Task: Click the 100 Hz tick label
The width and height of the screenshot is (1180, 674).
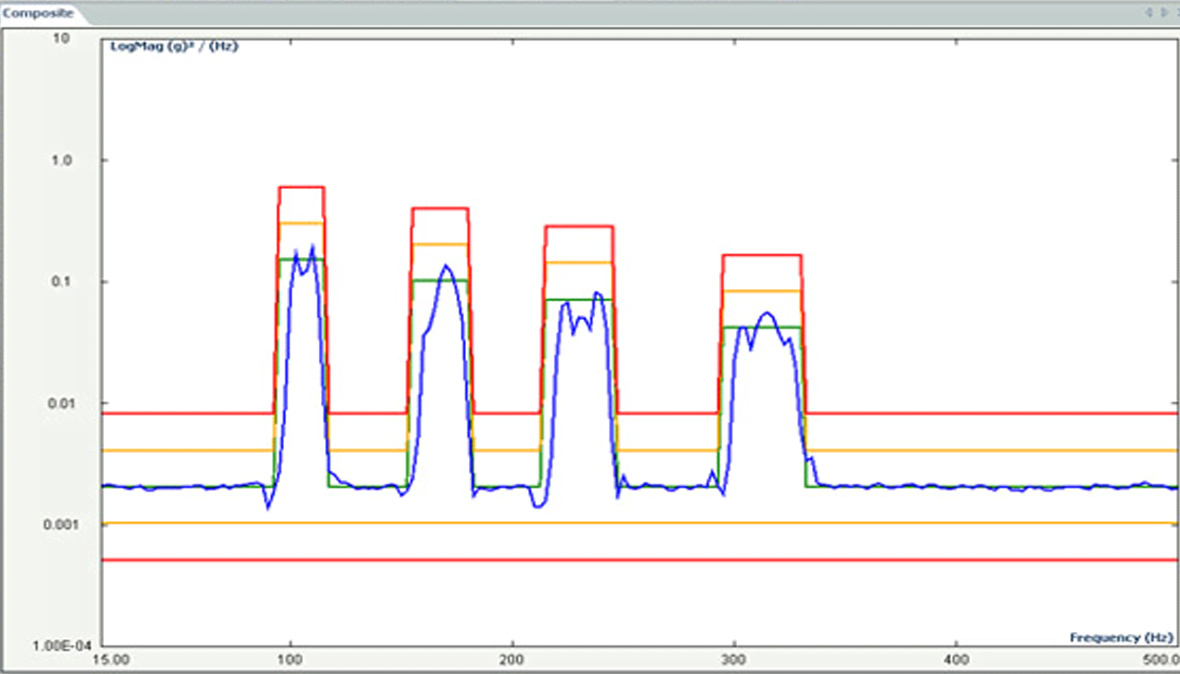Action: [x=290, y=659]
